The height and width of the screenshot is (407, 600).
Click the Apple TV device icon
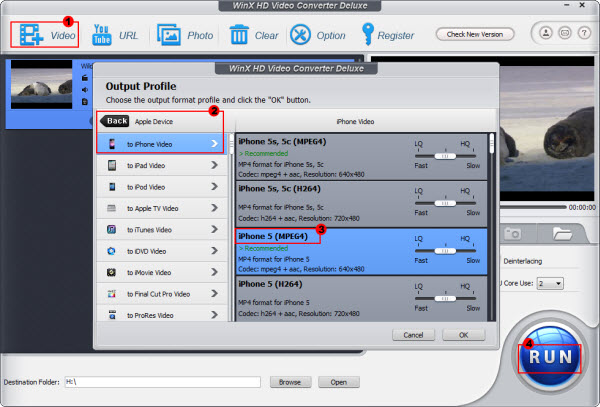click(111, 208)
